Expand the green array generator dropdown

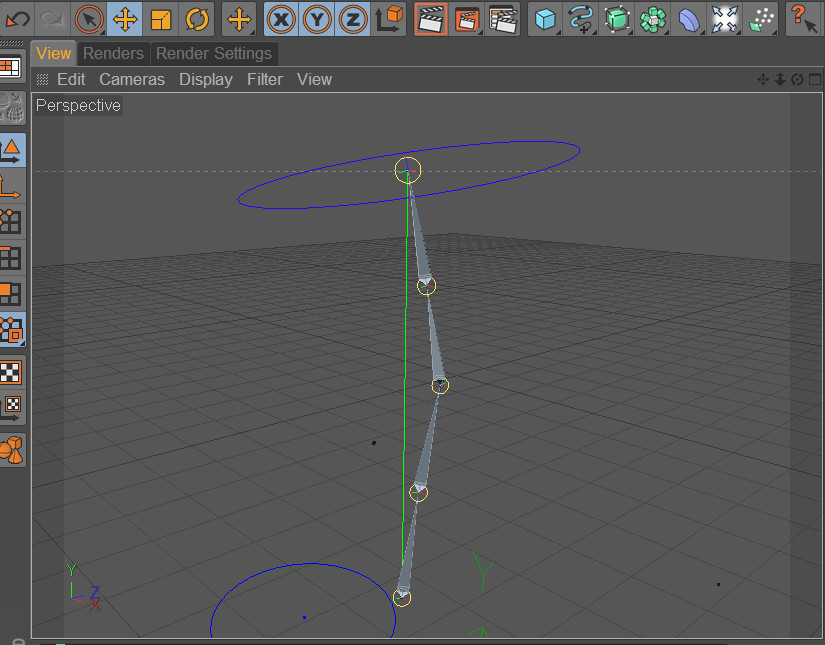coord(652,19)
